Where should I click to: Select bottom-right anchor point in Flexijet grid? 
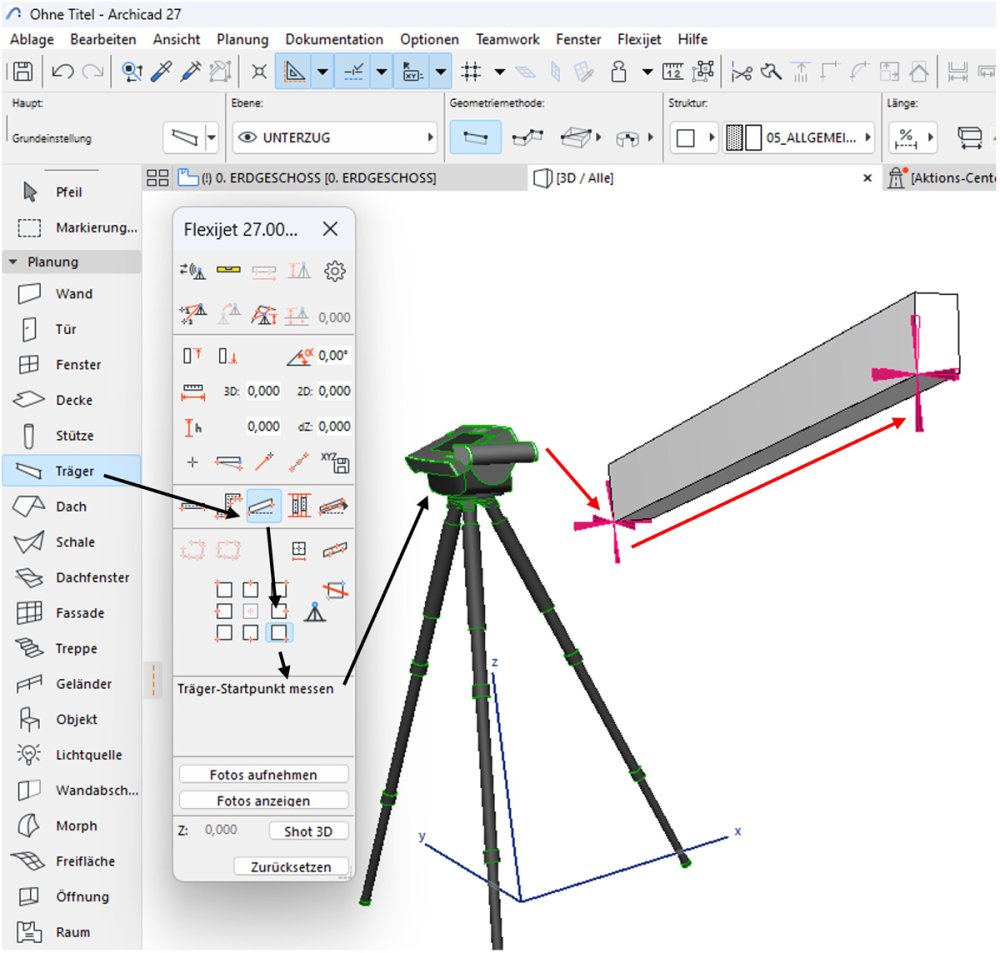(x=279, y=633)
